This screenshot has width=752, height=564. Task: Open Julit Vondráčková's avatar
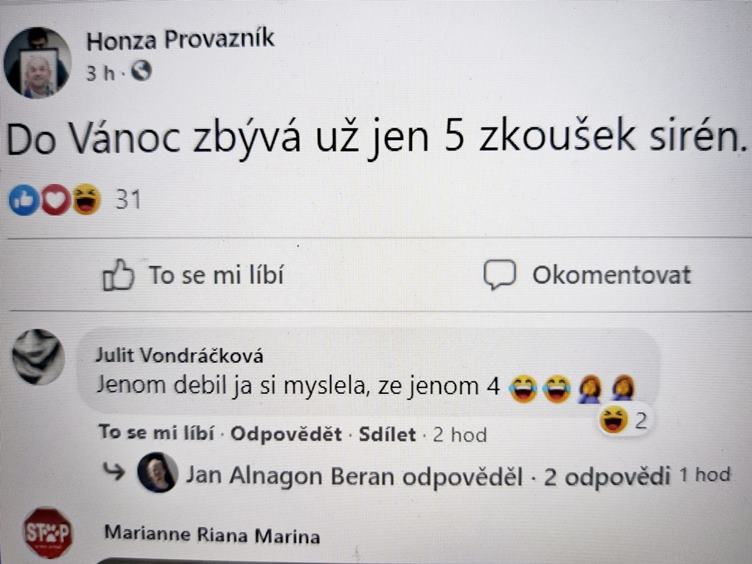(x=38, y=357)
